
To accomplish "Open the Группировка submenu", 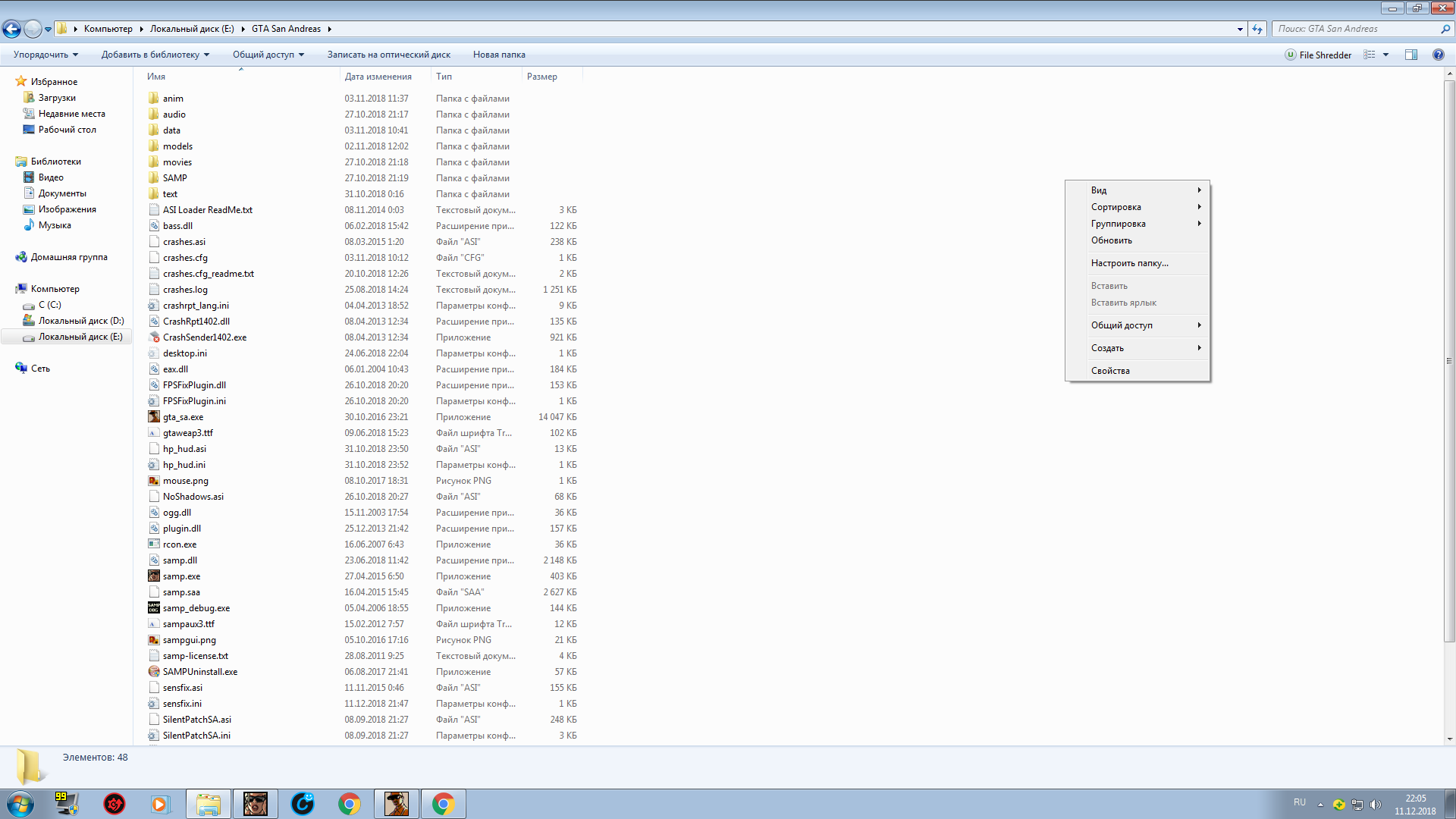I will pos(1137,224).
